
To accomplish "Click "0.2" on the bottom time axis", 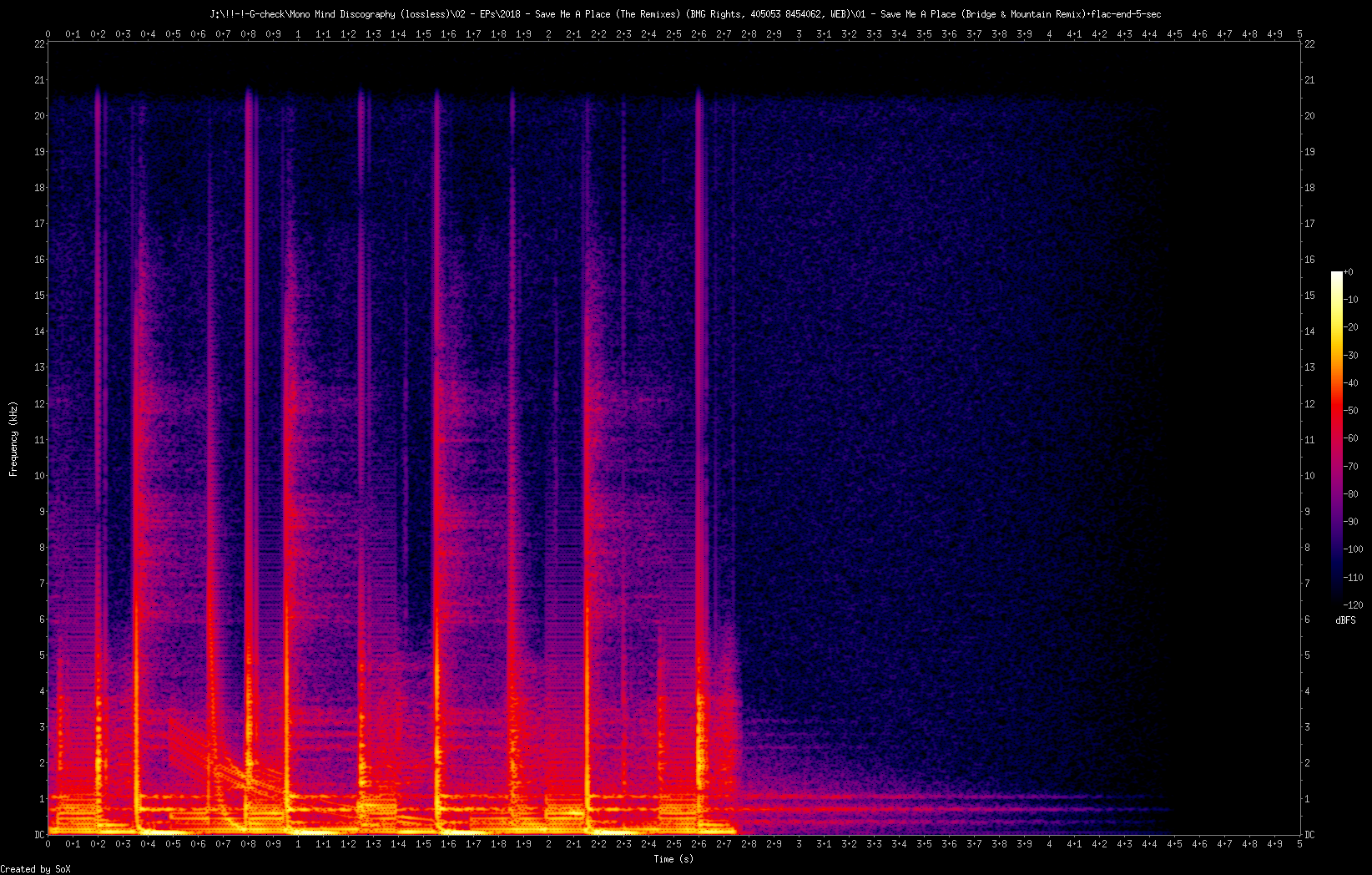I will coord(98,844).
